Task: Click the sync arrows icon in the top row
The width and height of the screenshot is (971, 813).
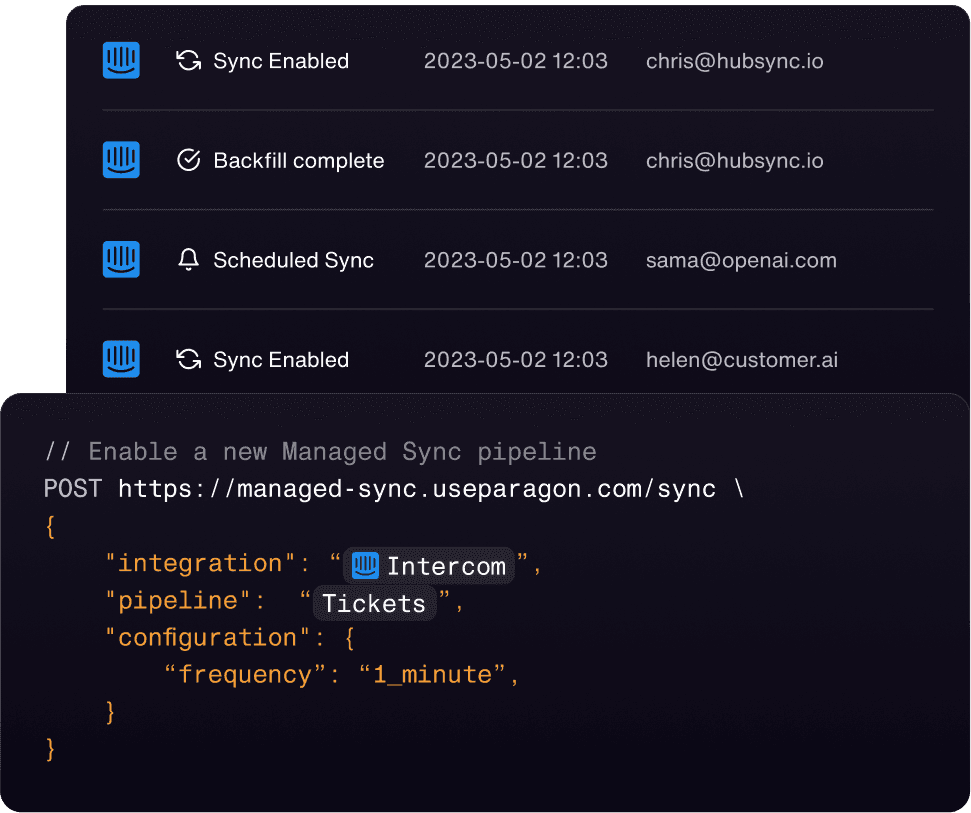Action: click(188, 61)
